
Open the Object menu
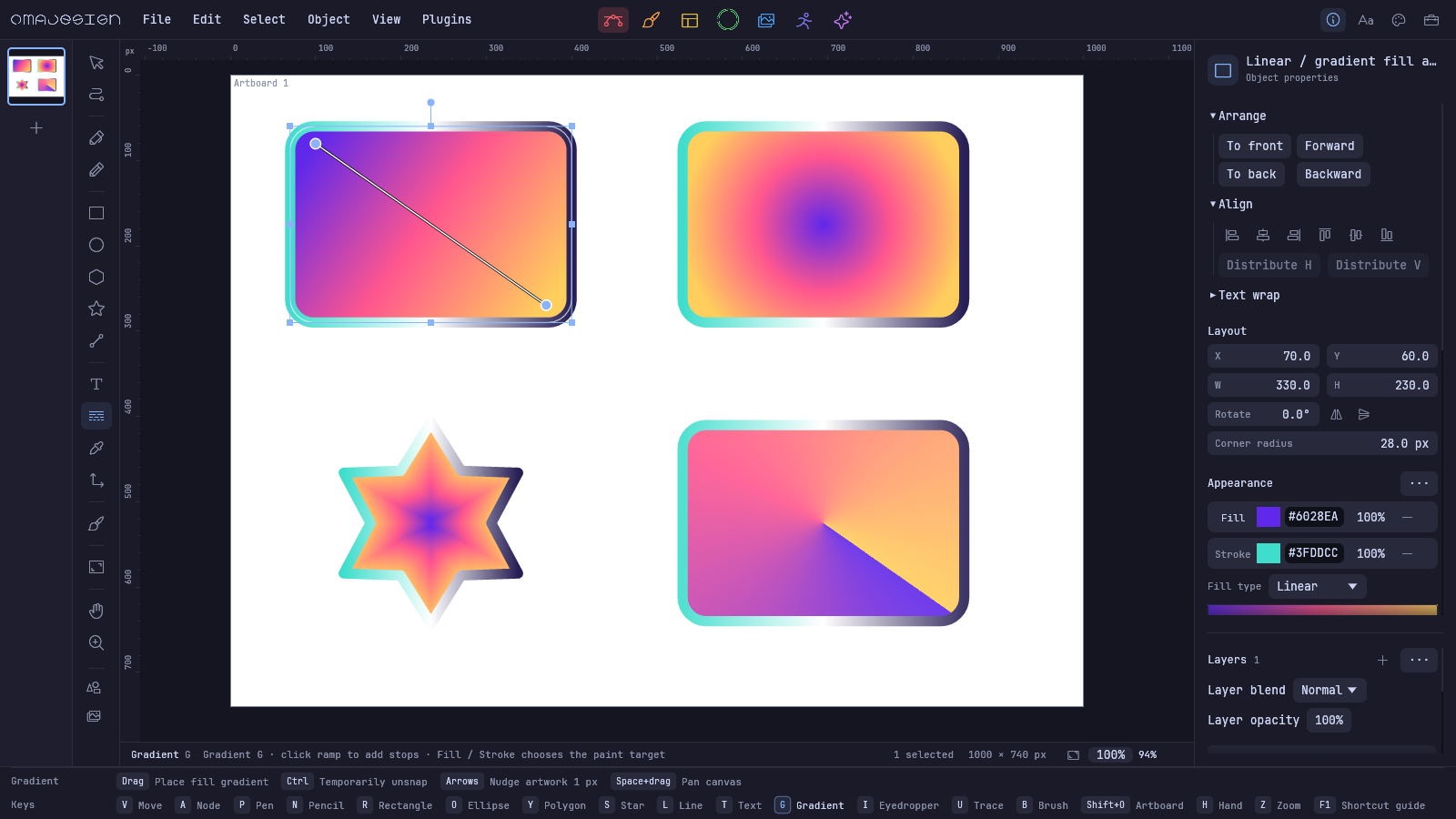click(329, 19)
